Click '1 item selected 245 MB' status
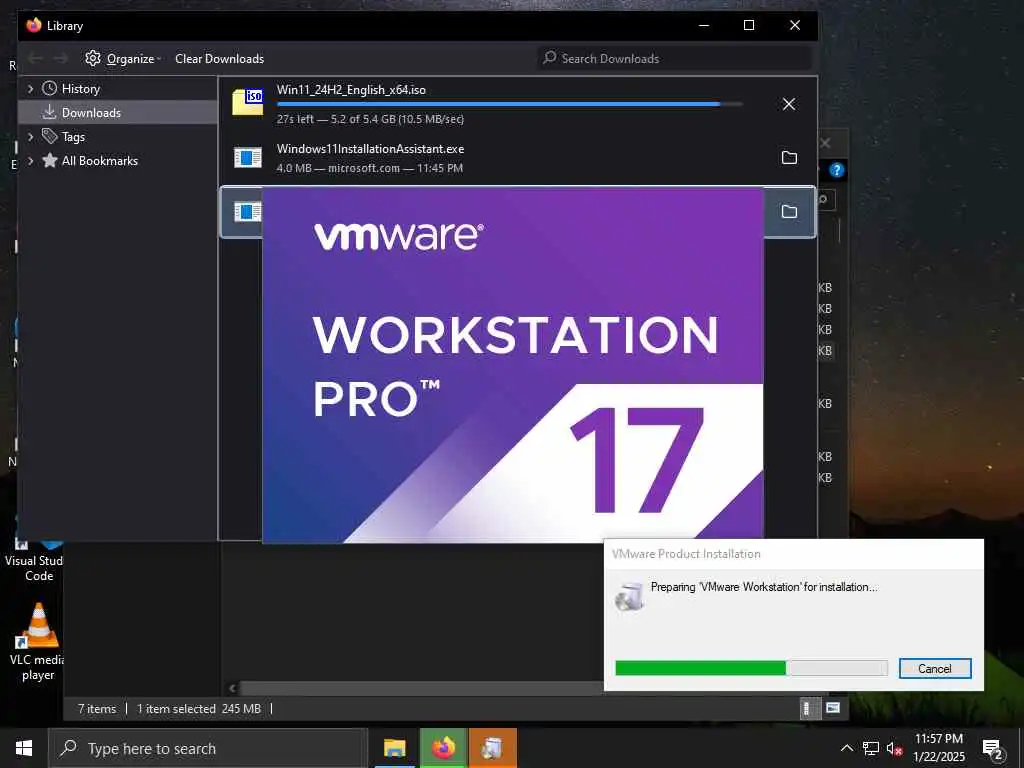Viewport: 1024px width, 768px height. [x=199, y=709]
